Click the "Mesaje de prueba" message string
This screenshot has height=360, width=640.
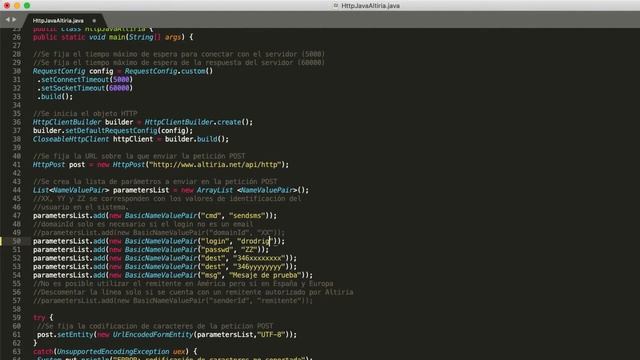coord(265,275)
